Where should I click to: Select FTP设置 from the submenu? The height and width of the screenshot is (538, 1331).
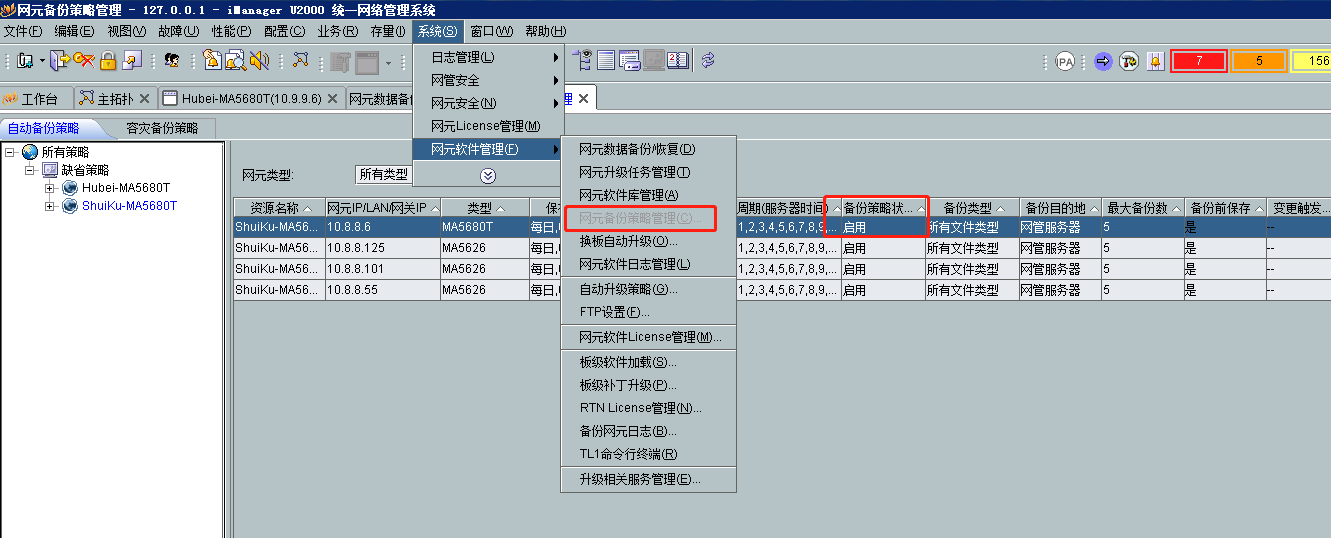(614, 312)
